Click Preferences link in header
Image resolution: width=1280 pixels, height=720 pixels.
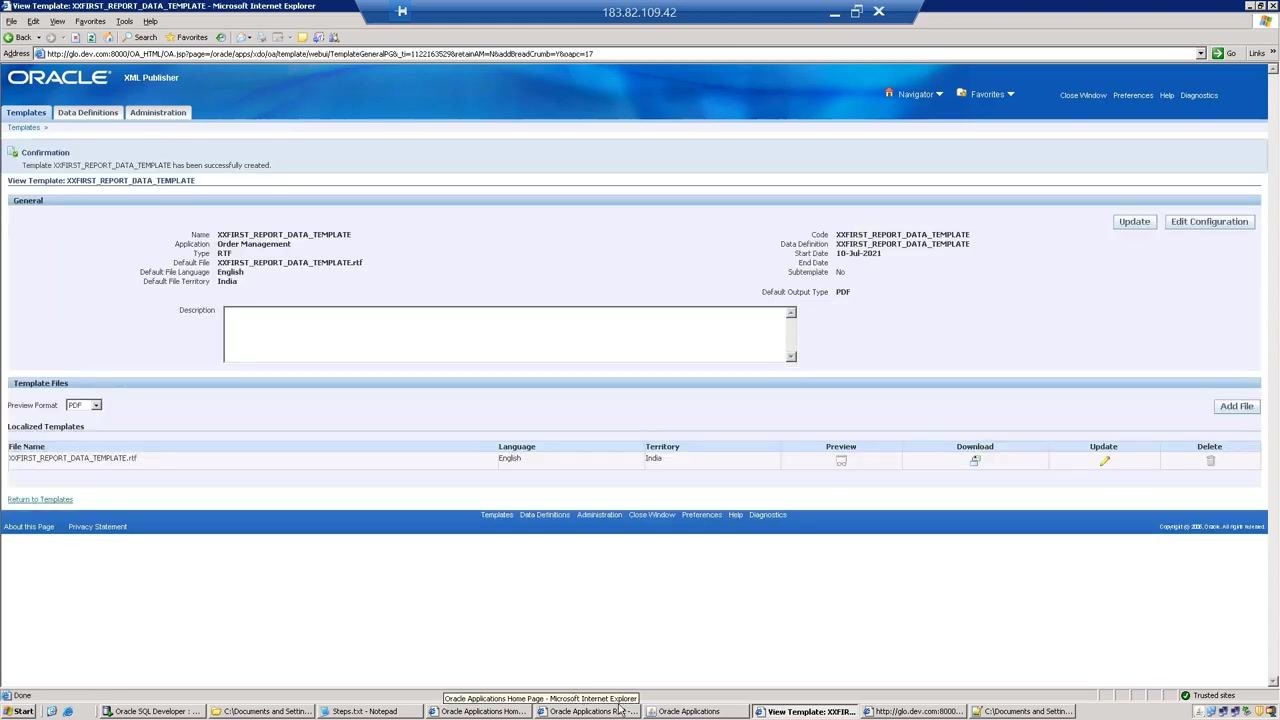[1133, 95]
